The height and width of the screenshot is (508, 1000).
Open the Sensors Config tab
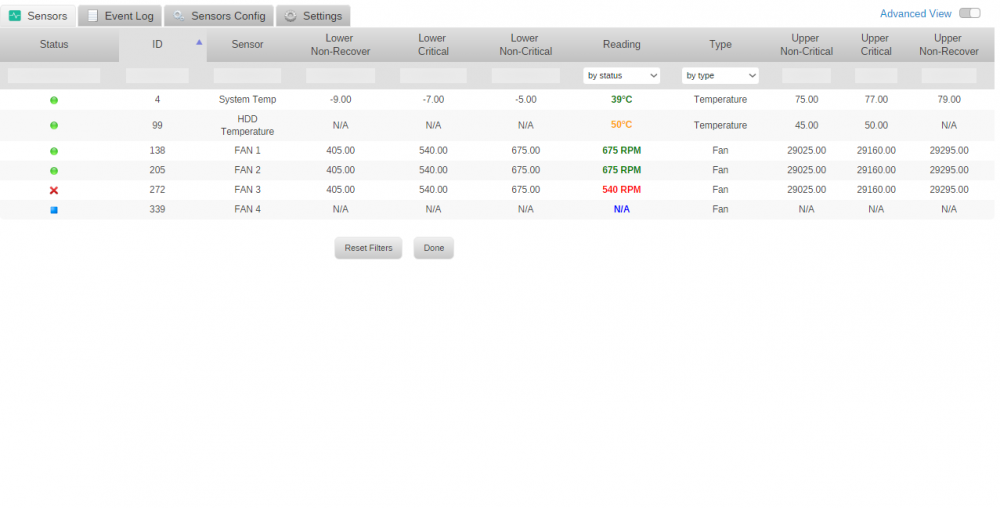(x=219, y=16)
